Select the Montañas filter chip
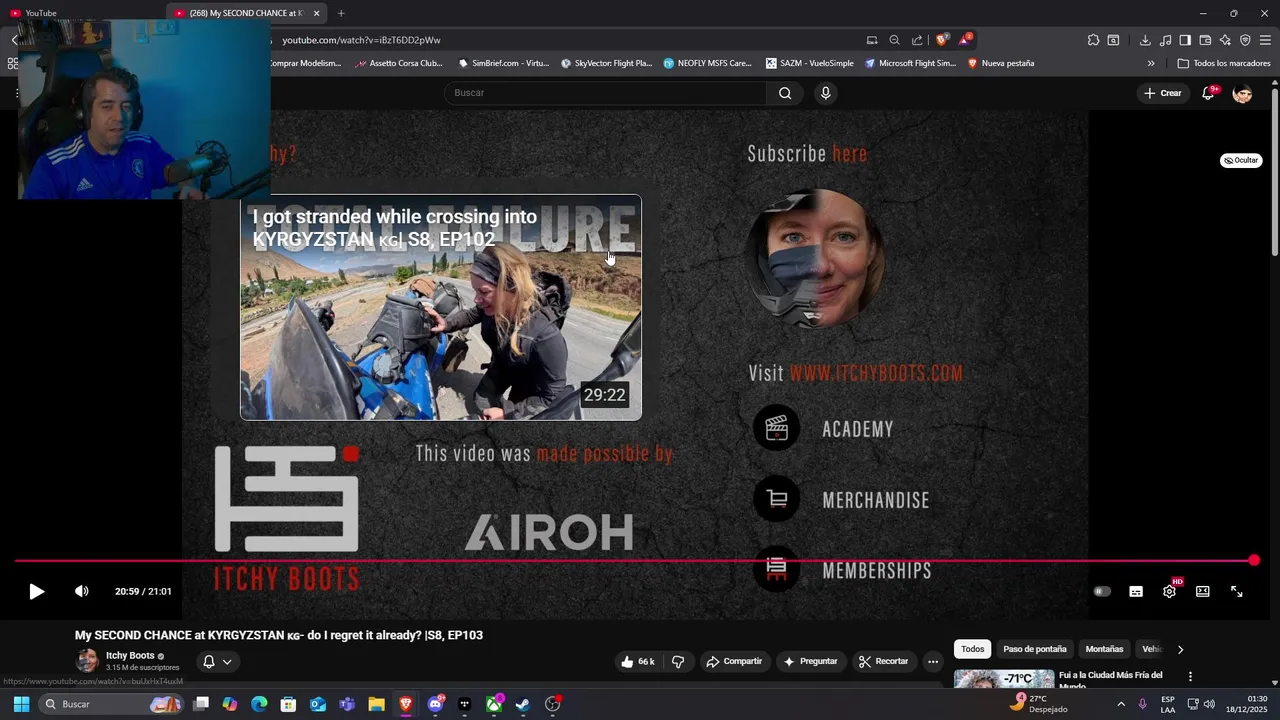 click(1104, 649)
